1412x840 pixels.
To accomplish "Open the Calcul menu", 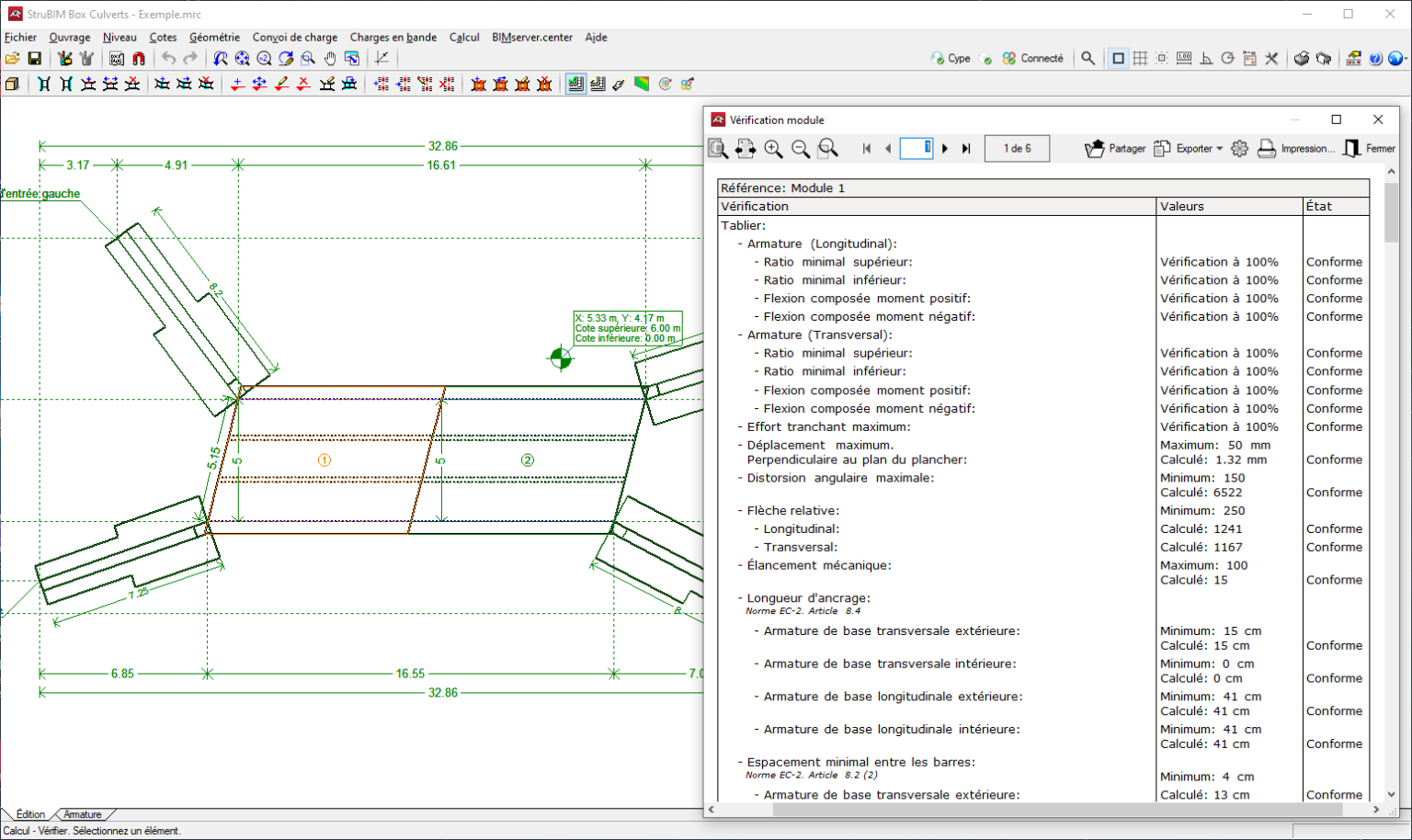I will (464, 38).
